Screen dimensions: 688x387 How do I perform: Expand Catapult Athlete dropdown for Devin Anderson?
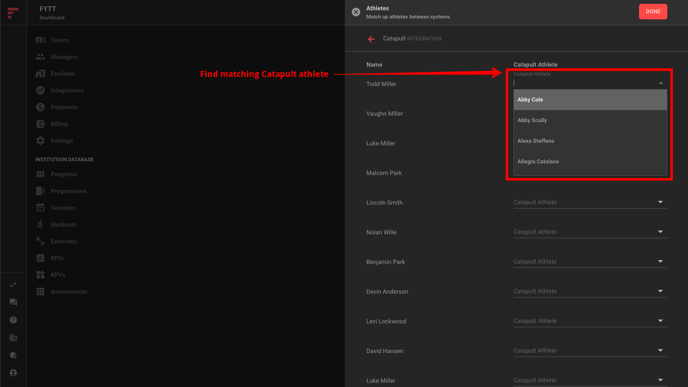(590, 291)
